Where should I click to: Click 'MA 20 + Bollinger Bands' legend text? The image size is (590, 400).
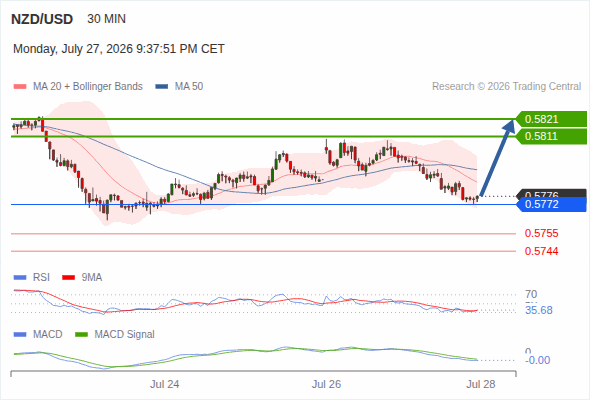pyautogui.click(x=88, y=87)
